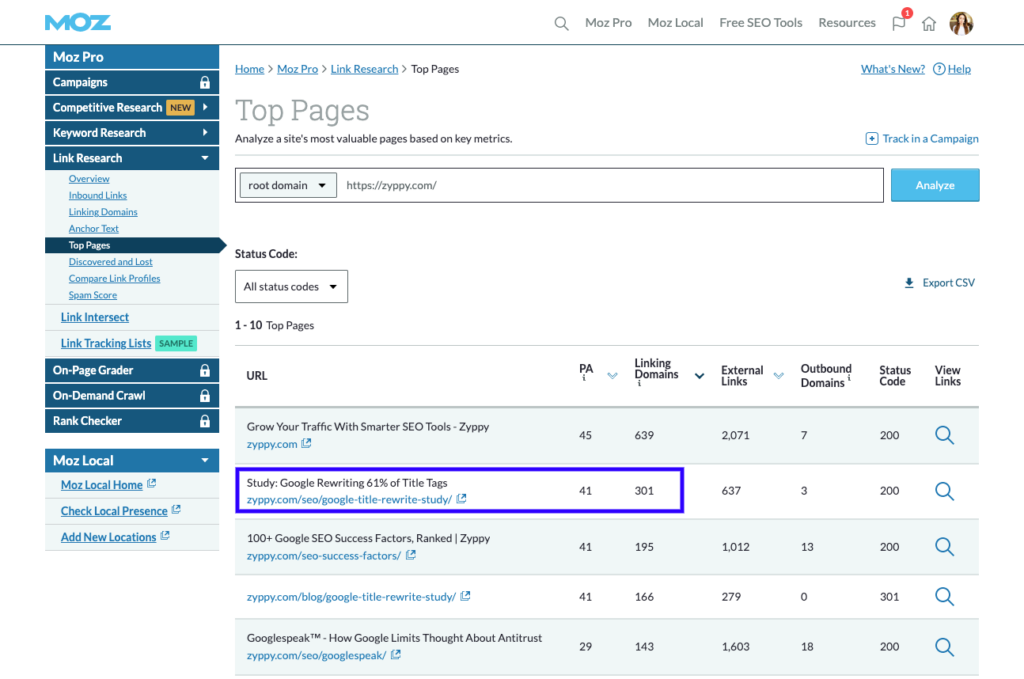
Task: Open the search magnifier in top navigation
Action: coord(561,24)
